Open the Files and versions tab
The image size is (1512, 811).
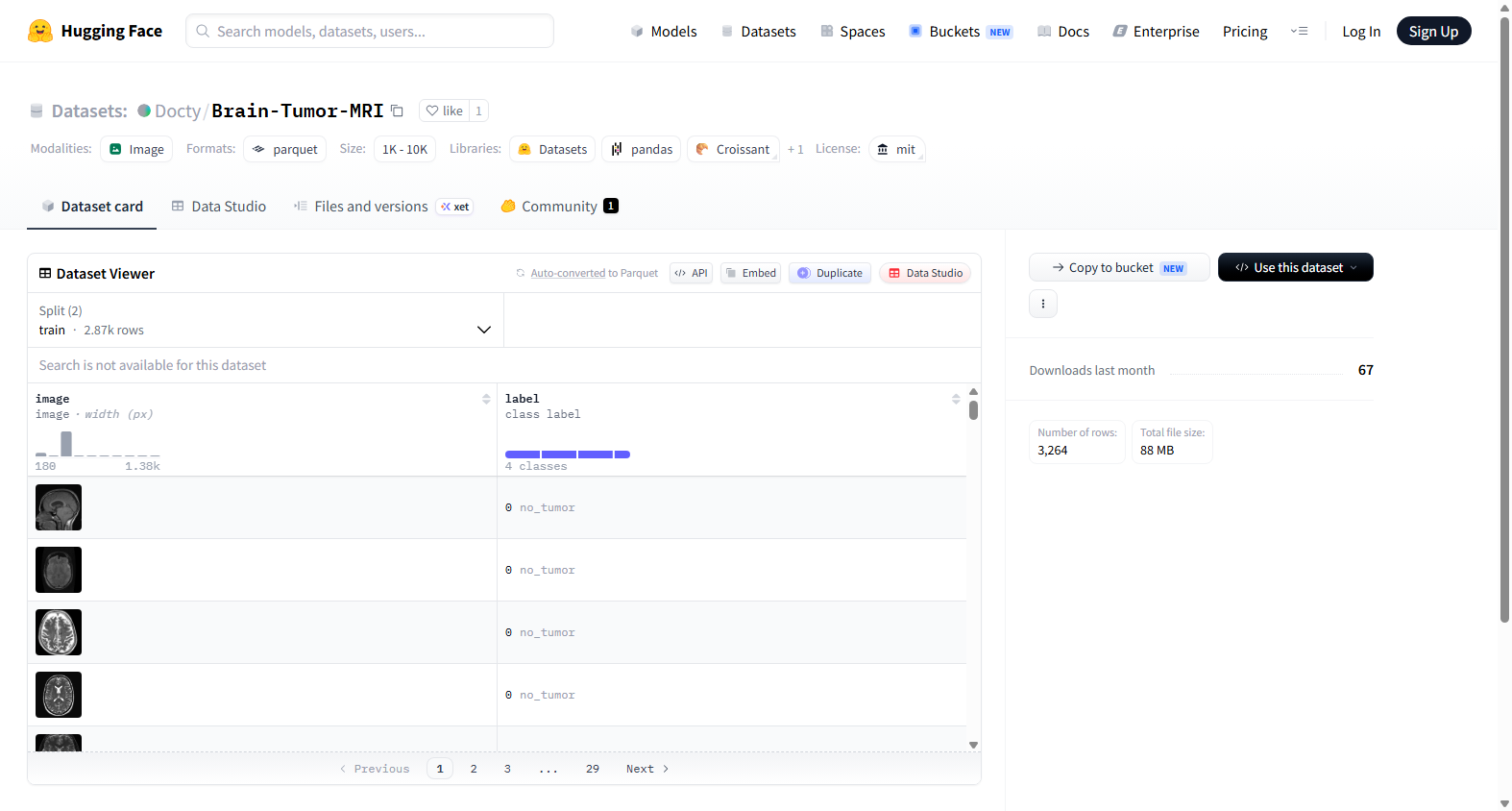coord(383,206)
